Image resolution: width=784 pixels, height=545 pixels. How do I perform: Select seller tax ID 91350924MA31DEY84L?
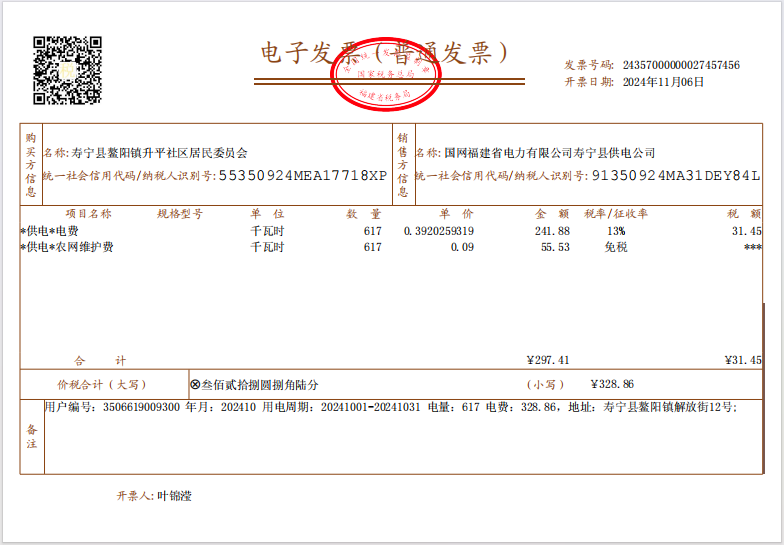(675, 175)
